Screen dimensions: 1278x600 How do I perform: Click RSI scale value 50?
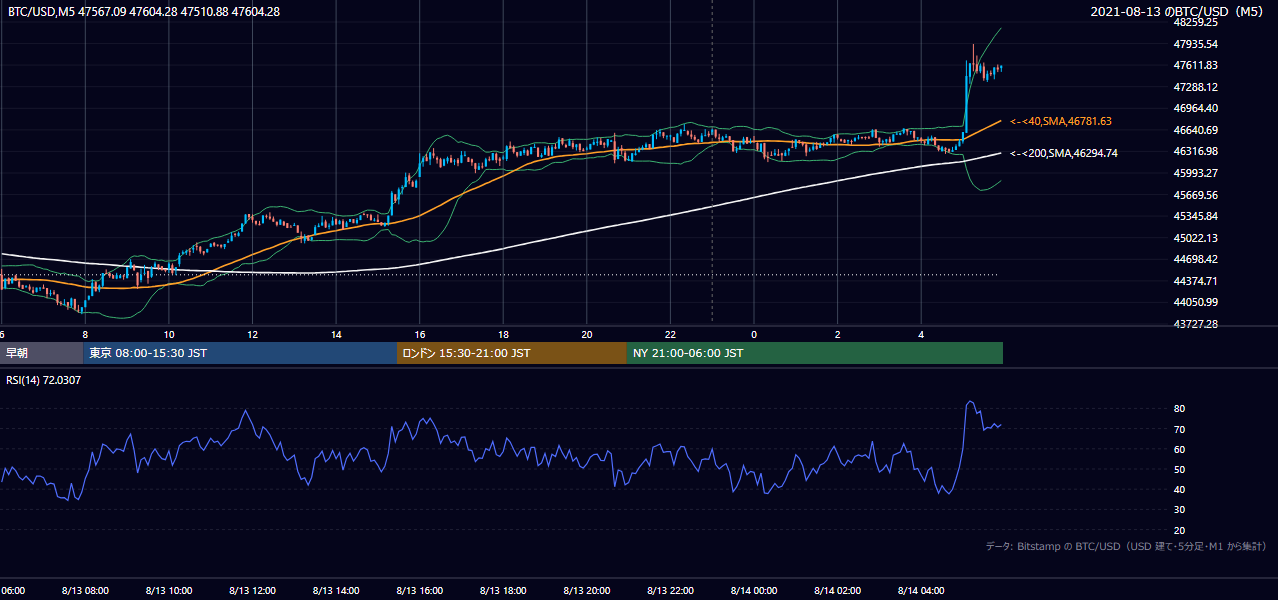(x=1180, y=470)
